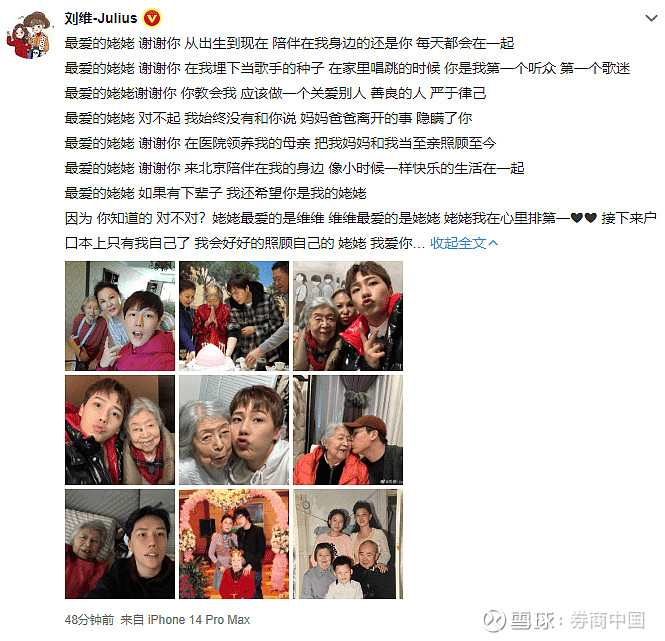Open the birthday cake celebration photo

[234, 316]
